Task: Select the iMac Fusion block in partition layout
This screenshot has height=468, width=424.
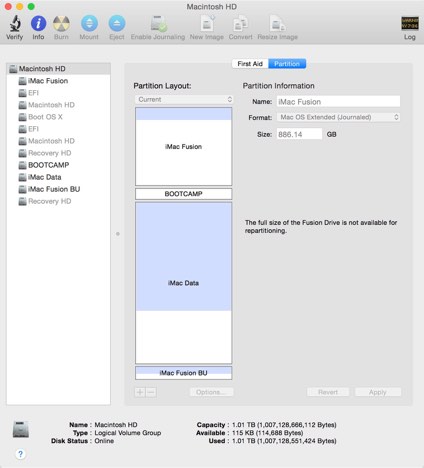Action: (184, 146)
